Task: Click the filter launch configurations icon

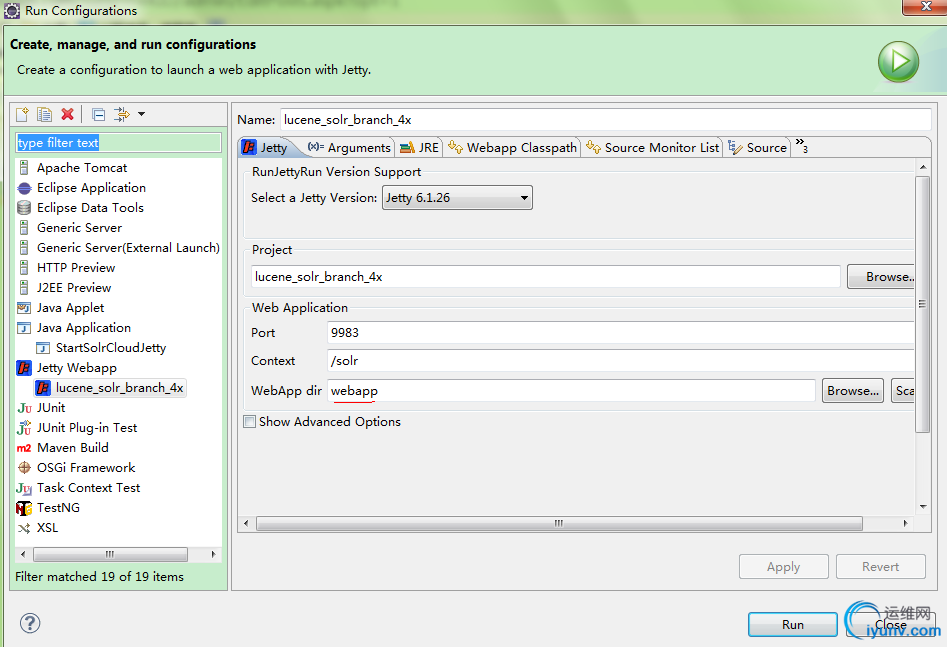Action: (x=122, y=114)
